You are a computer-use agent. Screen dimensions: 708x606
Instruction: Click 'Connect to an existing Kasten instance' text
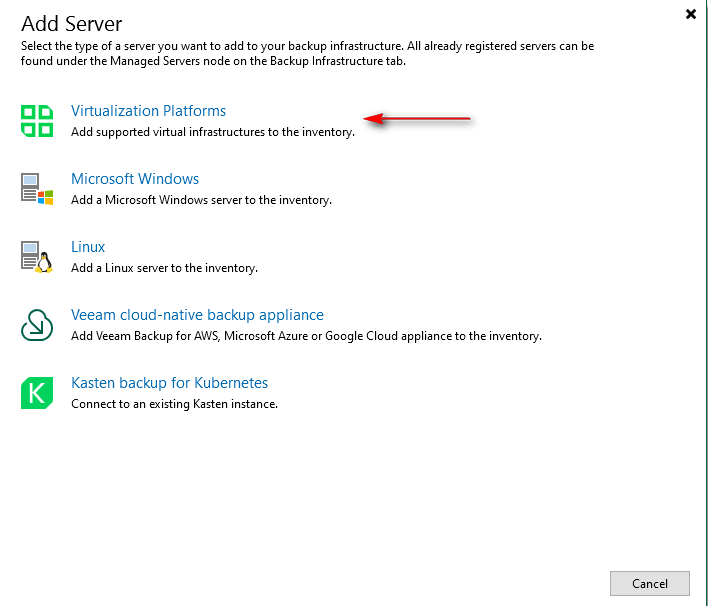174,404
